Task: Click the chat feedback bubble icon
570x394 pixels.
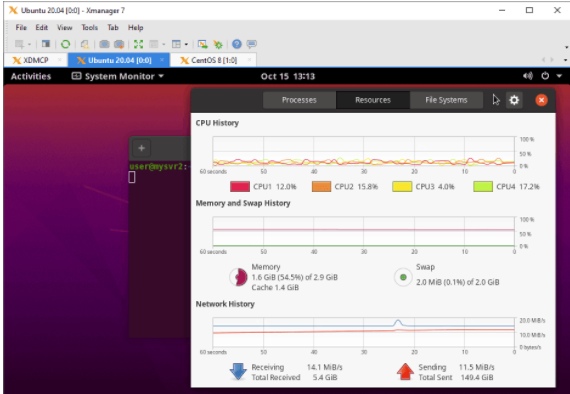Action: pos(252,44)
